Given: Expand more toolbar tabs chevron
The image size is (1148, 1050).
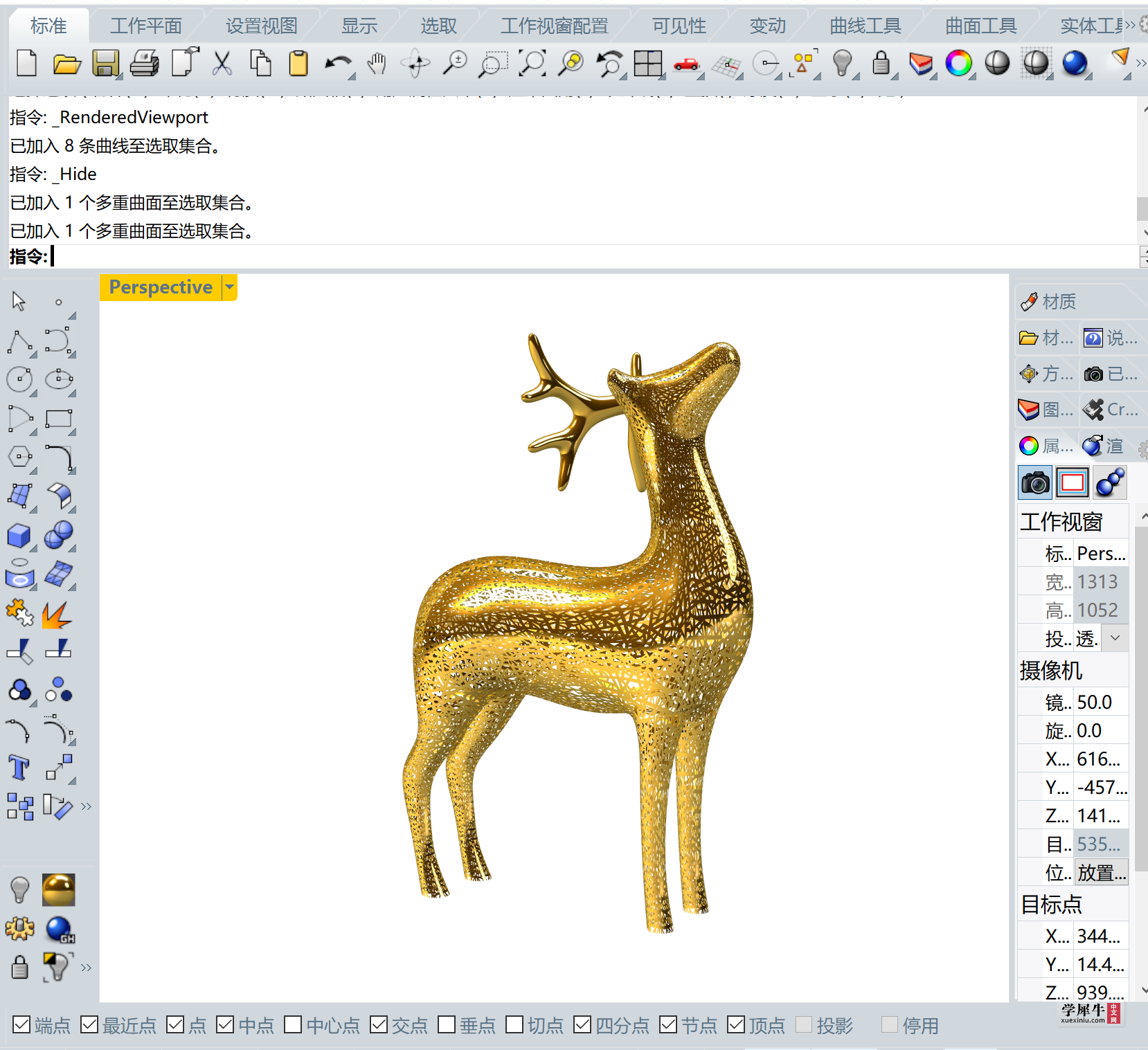Looking at the screenshot, I should click(1130, 26).
